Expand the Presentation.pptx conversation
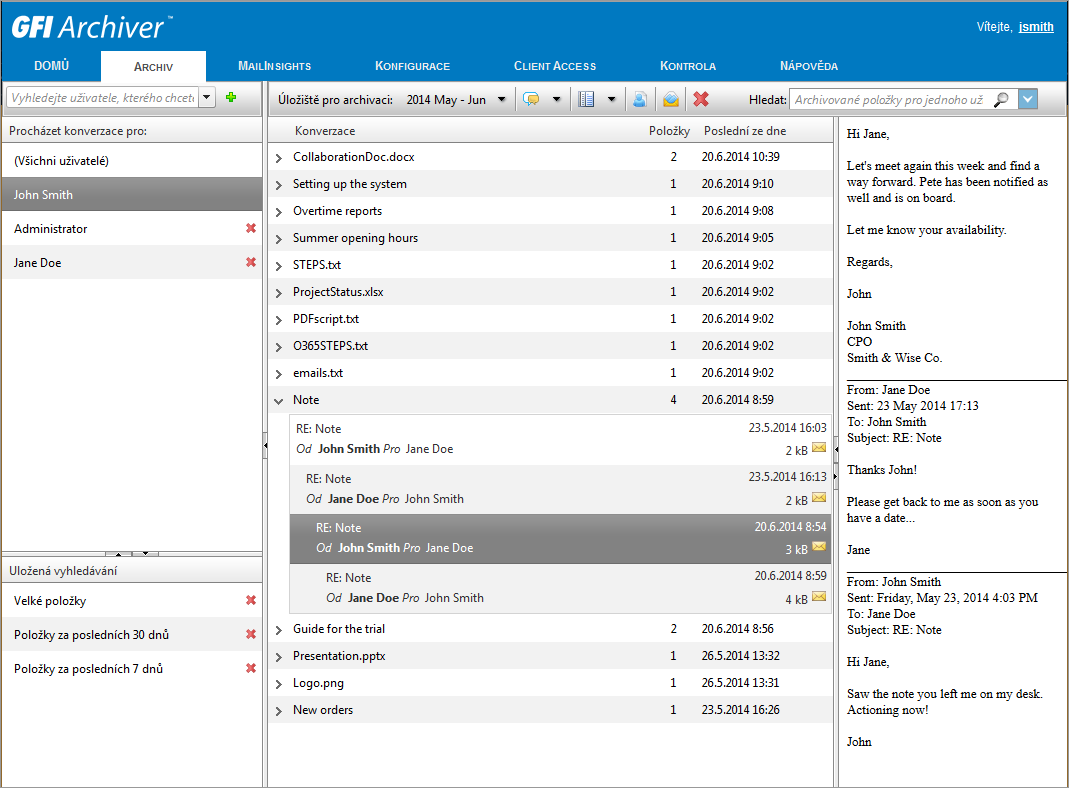Image resolution: width=1069 pixels, height=788 pixels. click(279, 657)
